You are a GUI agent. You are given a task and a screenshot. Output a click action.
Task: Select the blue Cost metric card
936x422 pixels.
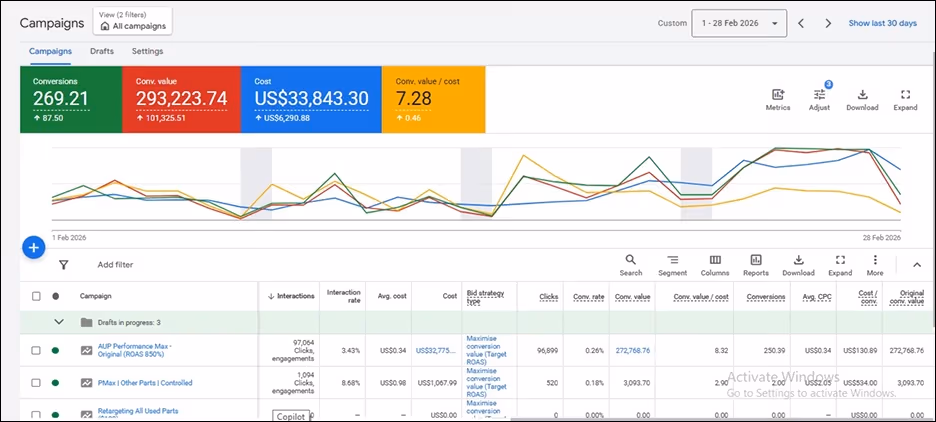coord(311,99)
